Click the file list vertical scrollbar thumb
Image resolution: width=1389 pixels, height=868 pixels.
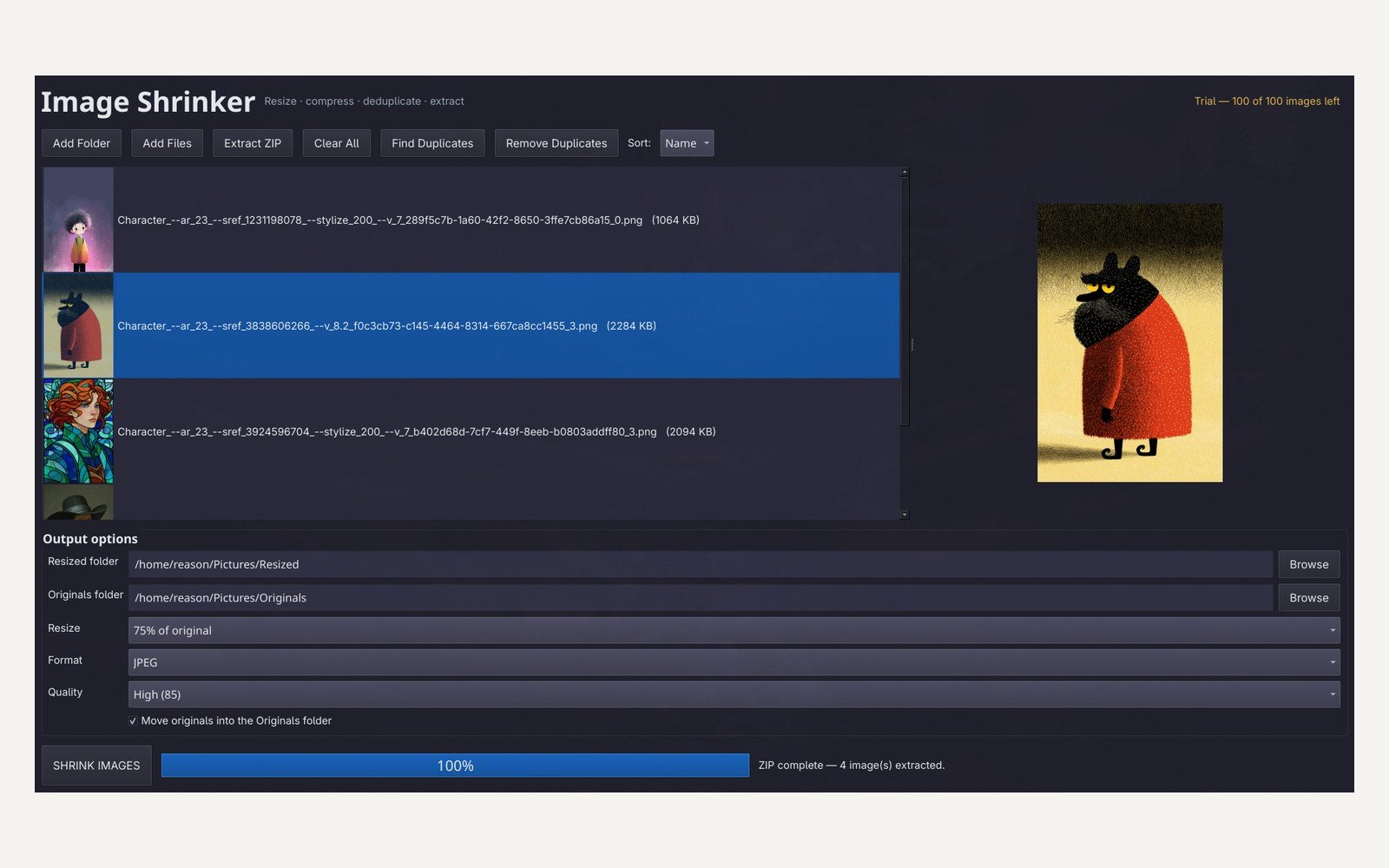coord(905,301)
